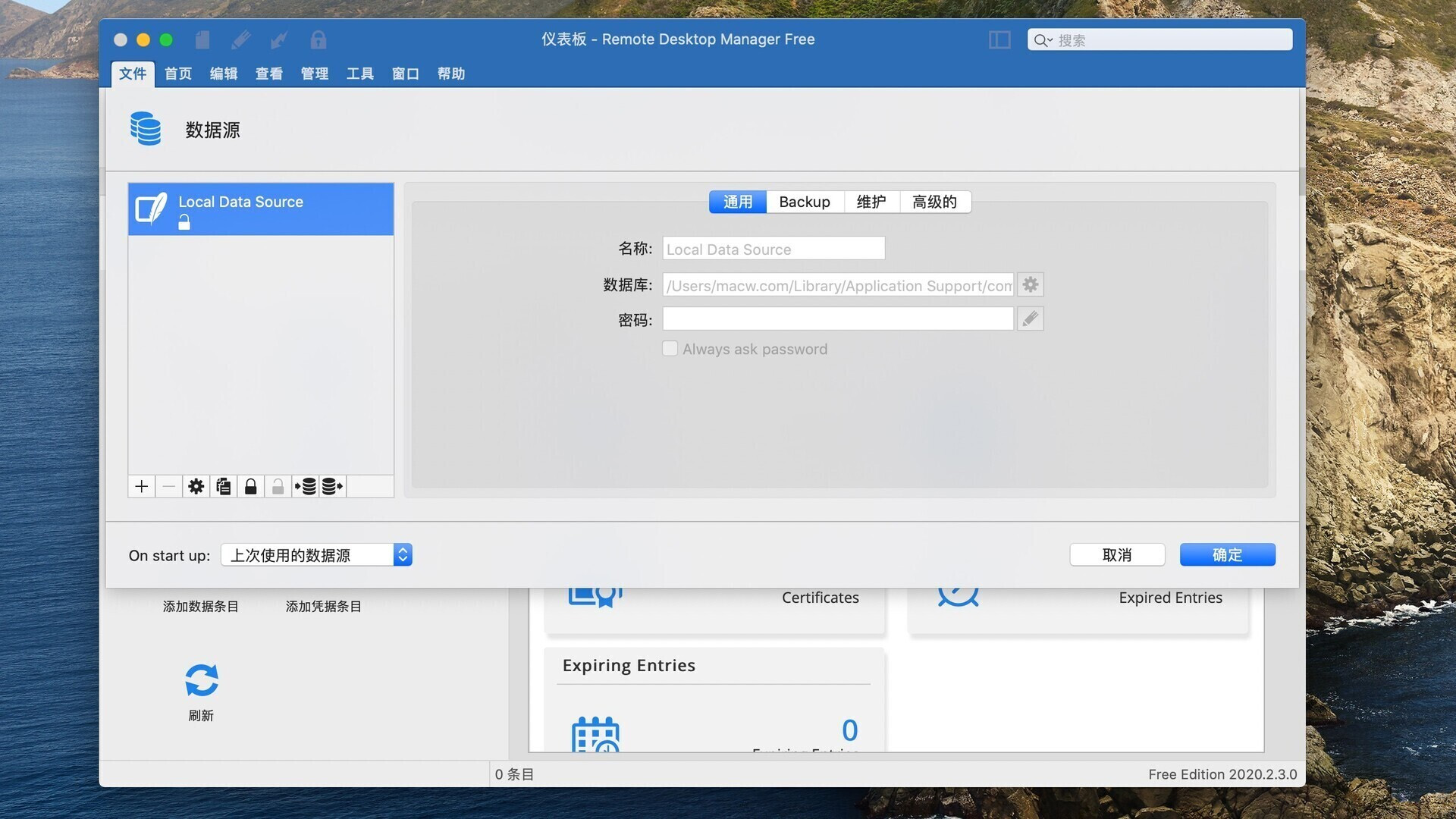Click the add new data source icon
The height and width of the screenshot is (819, 1456).
click(x=142, y=485)
